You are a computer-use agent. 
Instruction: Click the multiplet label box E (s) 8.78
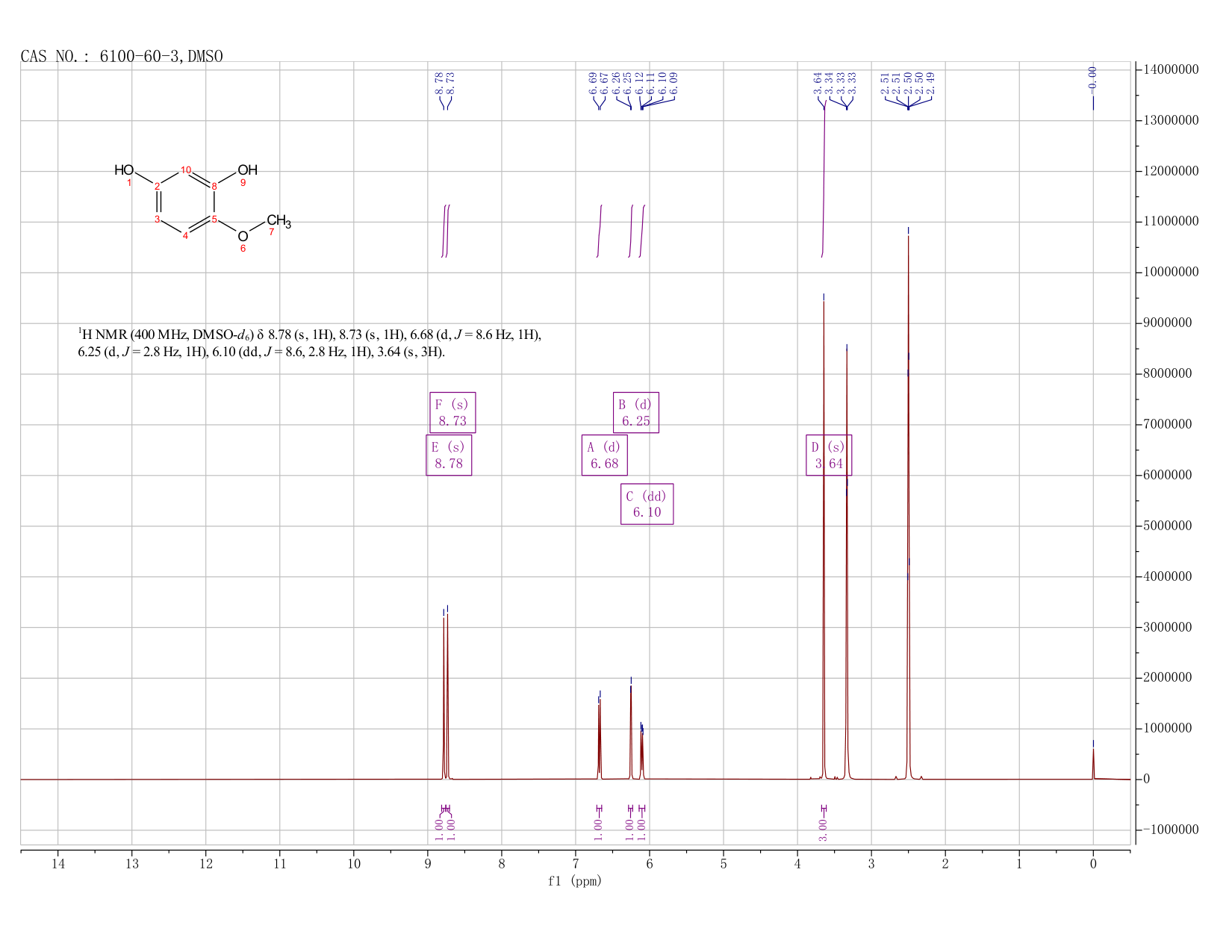coord(449,455)
